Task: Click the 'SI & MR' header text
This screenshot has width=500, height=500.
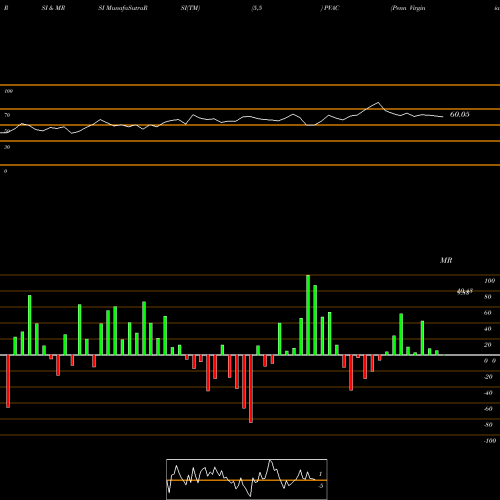Action: 53,8
